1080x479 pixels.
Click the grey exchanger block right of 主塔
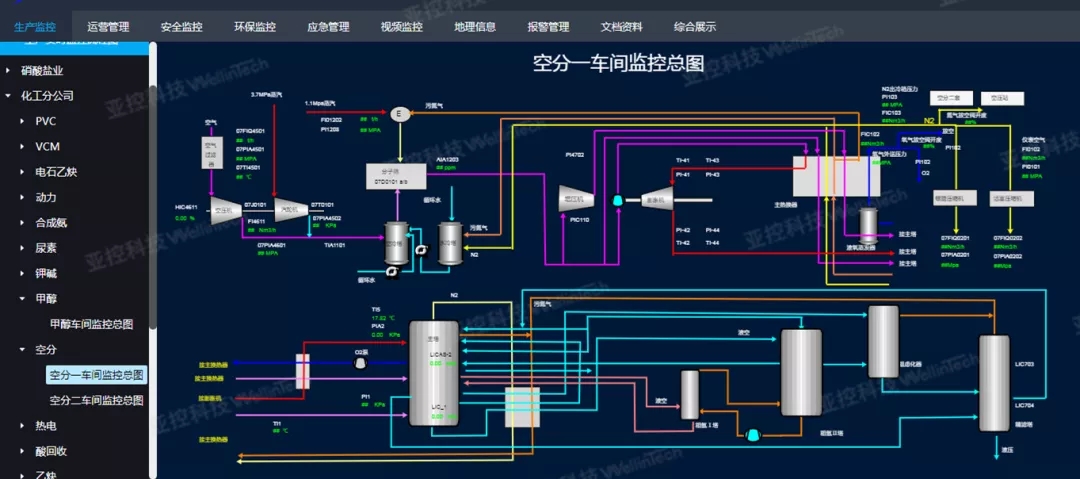(x=523, y=407)
